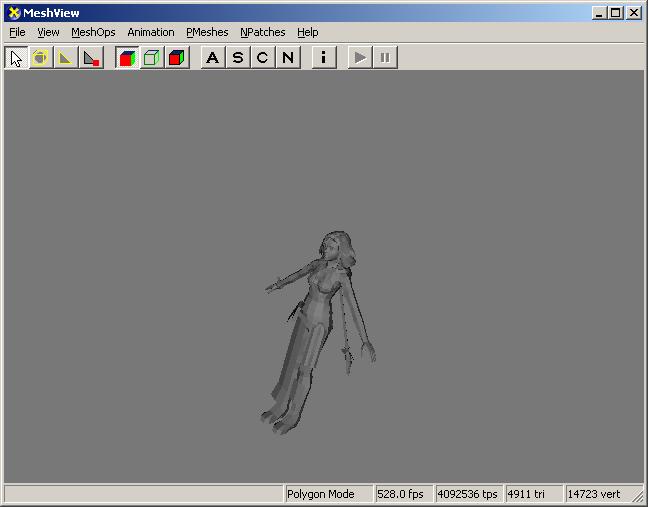Image resolution: width=648 pixels, height=507 pixels.
Task: Open the MeshOps menu
Action: tap(93, 32)
